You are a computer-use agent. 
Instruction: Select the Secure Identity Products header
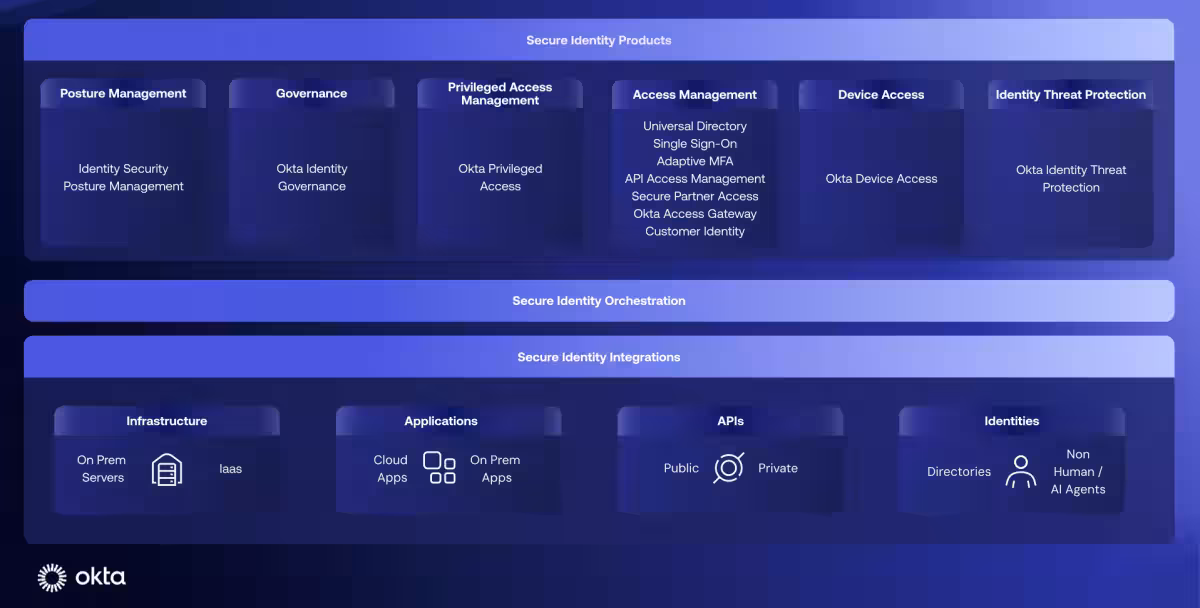coord(599,41)
